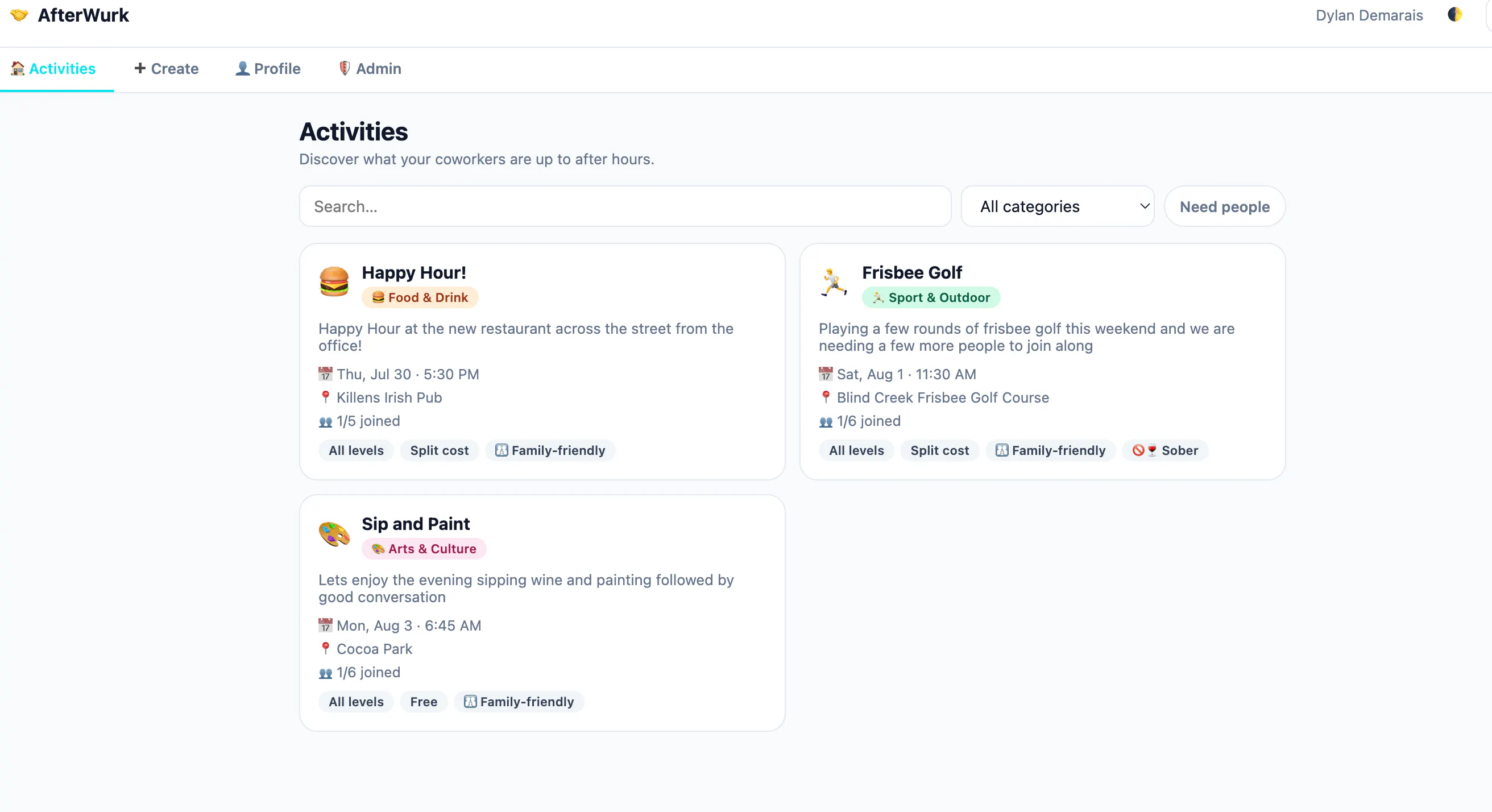
Task: Click the small palette icon in Arts & Culture badge
Action: click(378, 549)
